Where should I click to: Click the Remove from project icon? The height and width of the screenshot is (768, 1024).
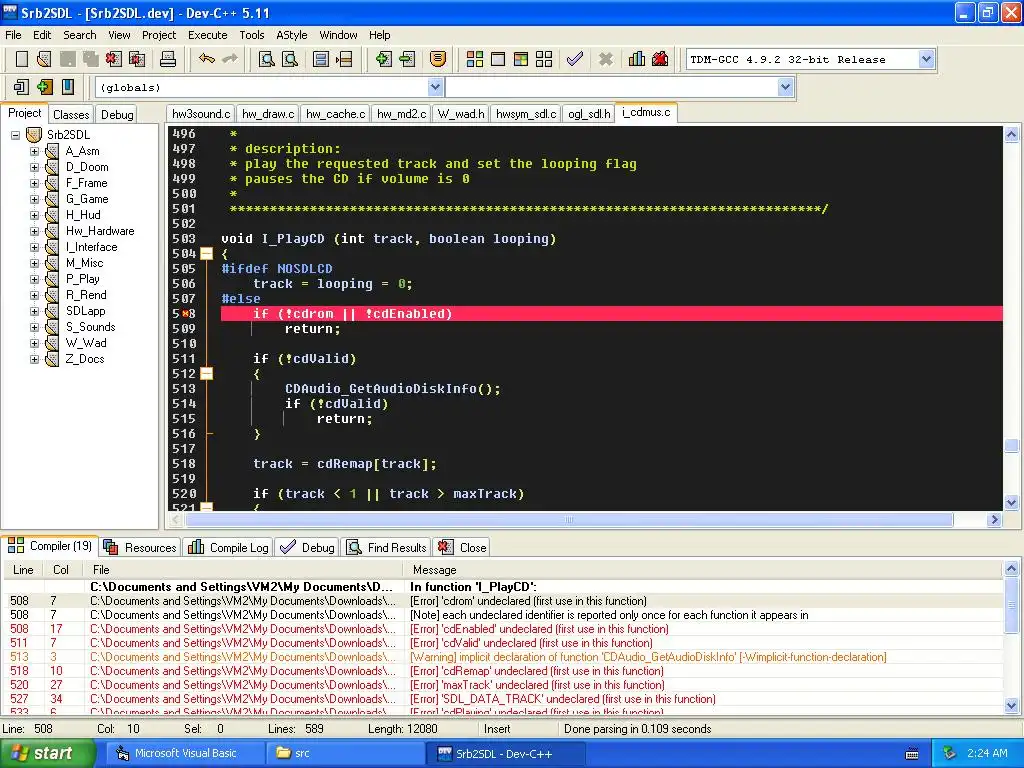[x=407, y=59]
